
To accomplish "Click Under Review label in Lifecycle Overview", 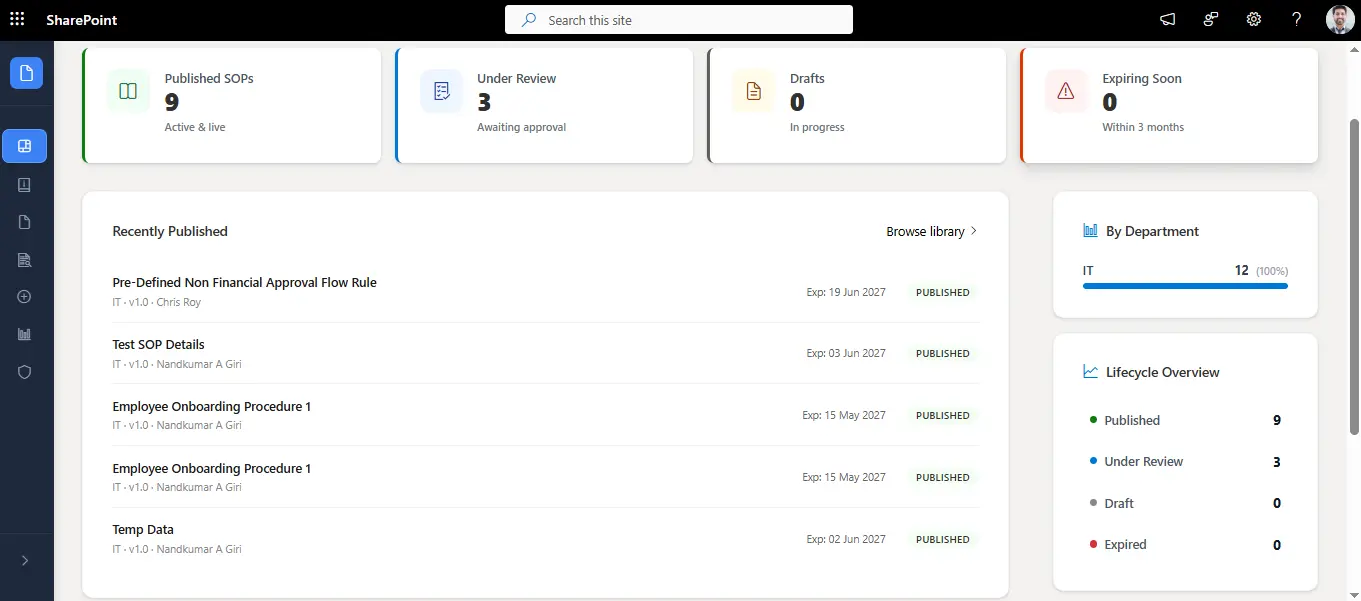I will [x=1143, y=462].
